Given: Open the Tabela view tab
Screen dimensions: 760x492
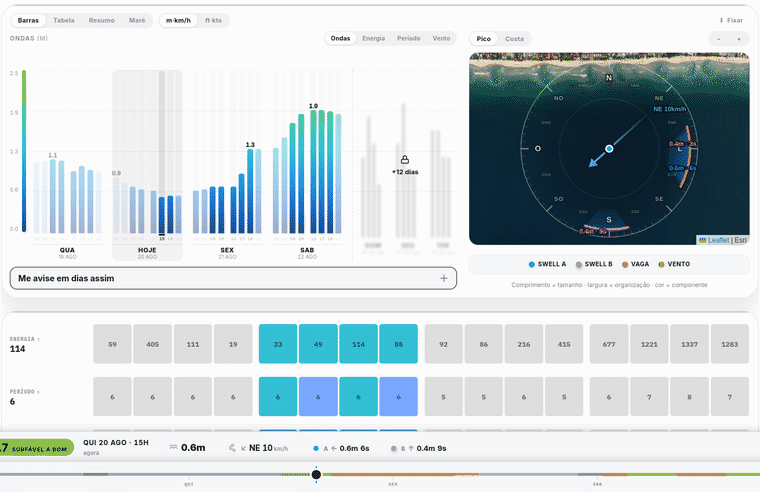Looking at the screenshot, I should 63,20.
